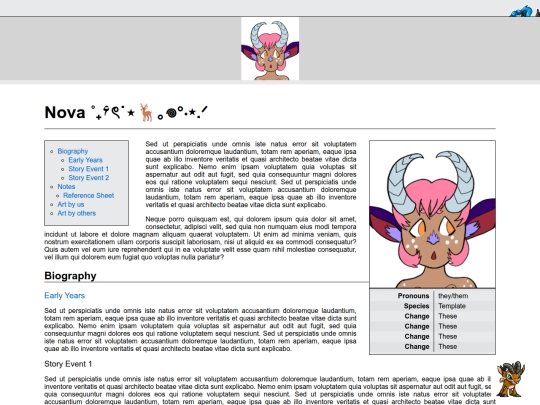Select the they/them value in the infobox
The width and height of the screenshot is (540, 405).
453,296
